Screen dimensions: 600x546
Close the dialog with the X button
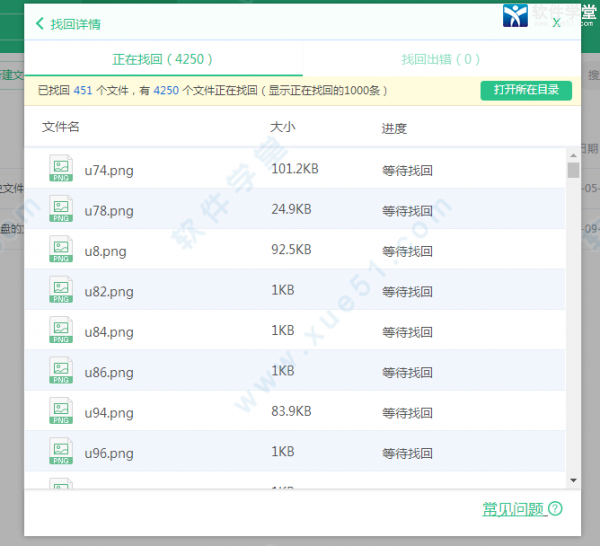(556, 23)
